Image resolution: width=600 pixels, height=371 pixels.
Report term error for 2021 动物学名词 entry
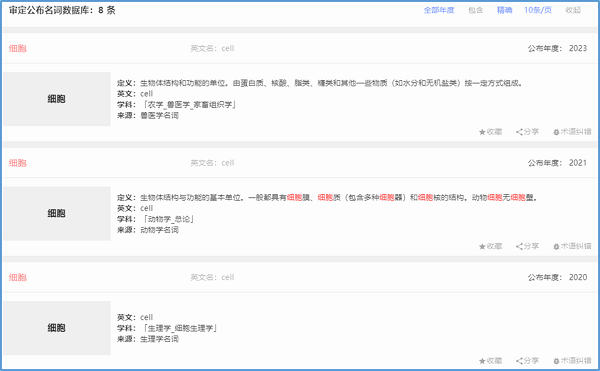[x=572, y=246]
